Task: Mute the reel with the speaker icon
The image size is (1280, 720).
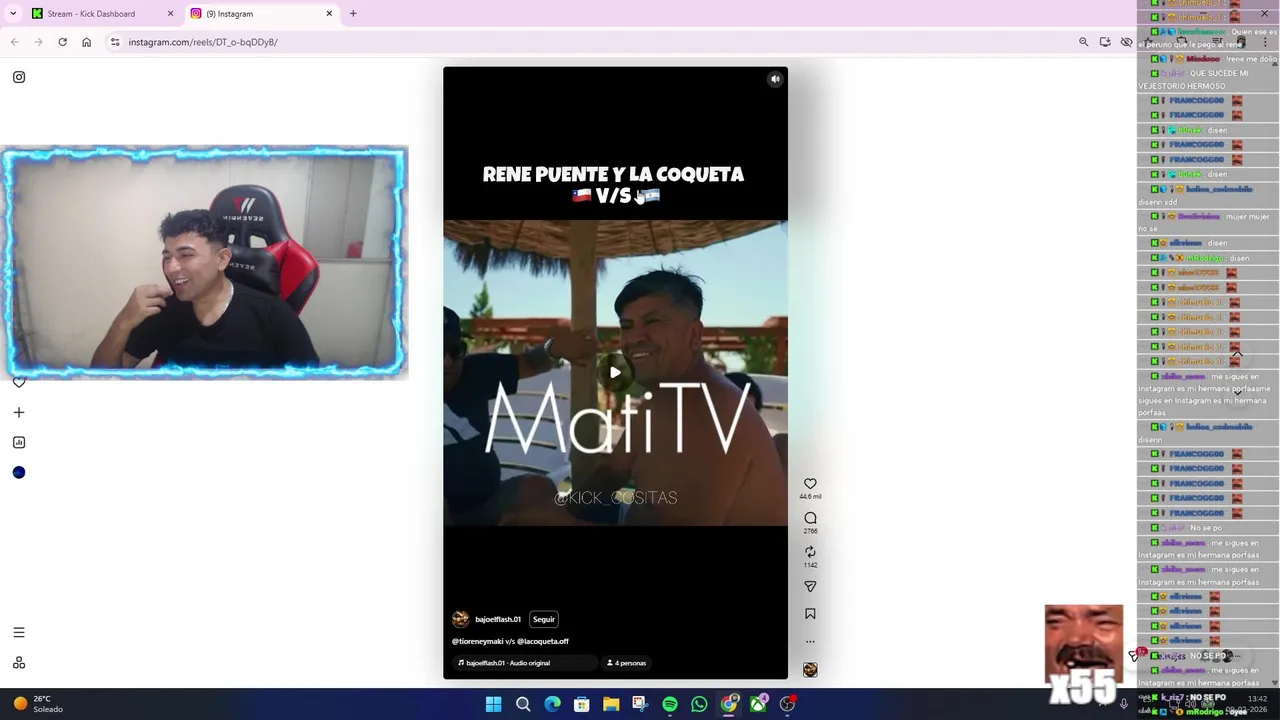Action: pyautogui.click(x=775, y=79)
